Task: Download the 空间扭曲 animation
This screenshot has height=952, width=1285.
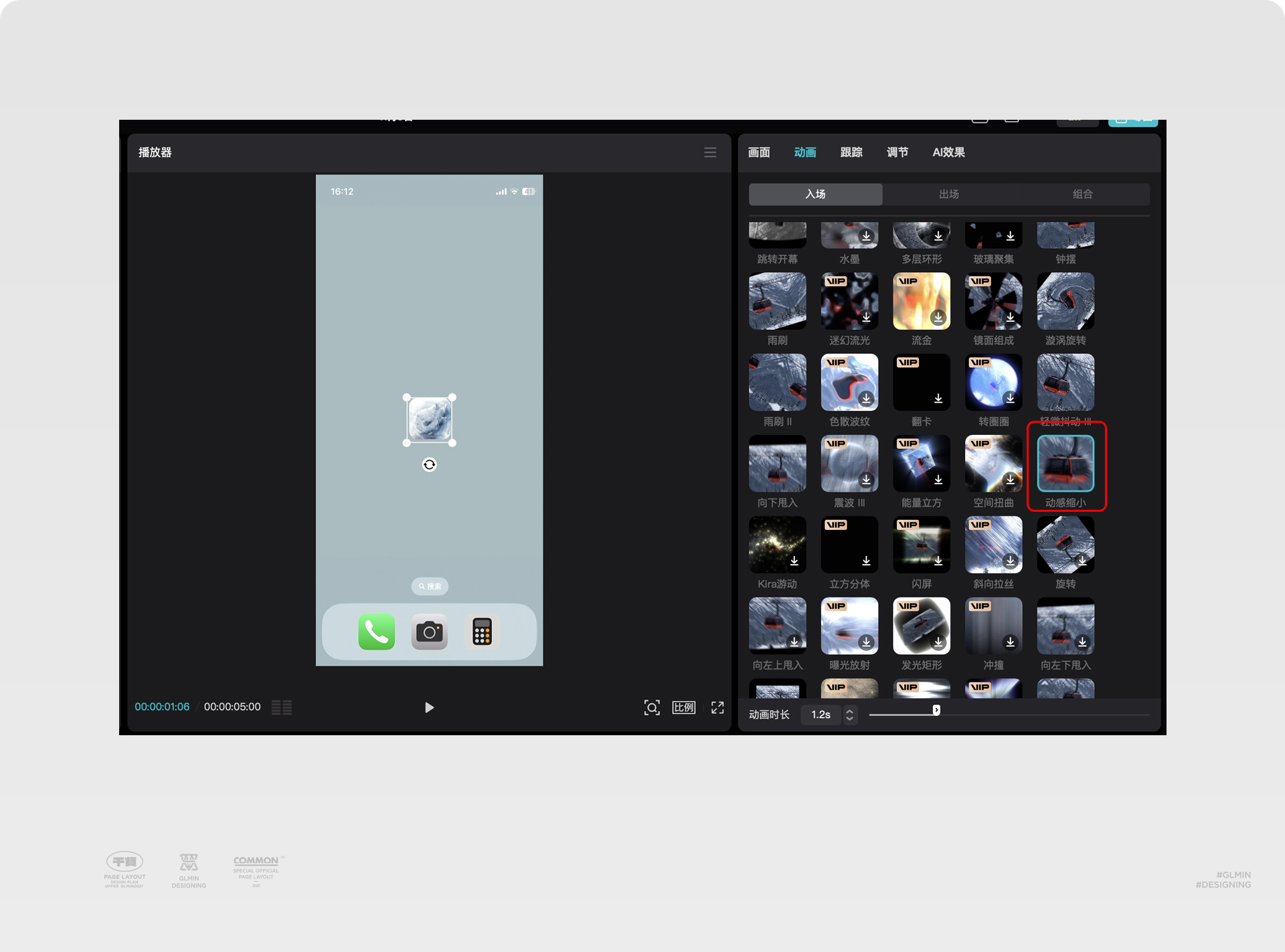Action: click(1011, 480)
